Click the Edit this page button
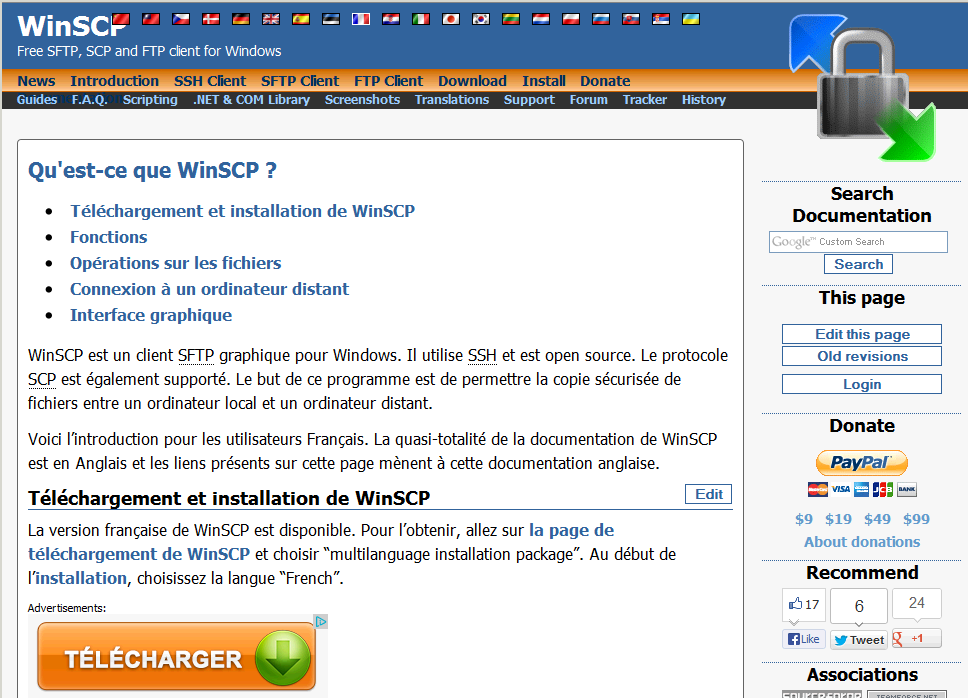 point(861,334)
